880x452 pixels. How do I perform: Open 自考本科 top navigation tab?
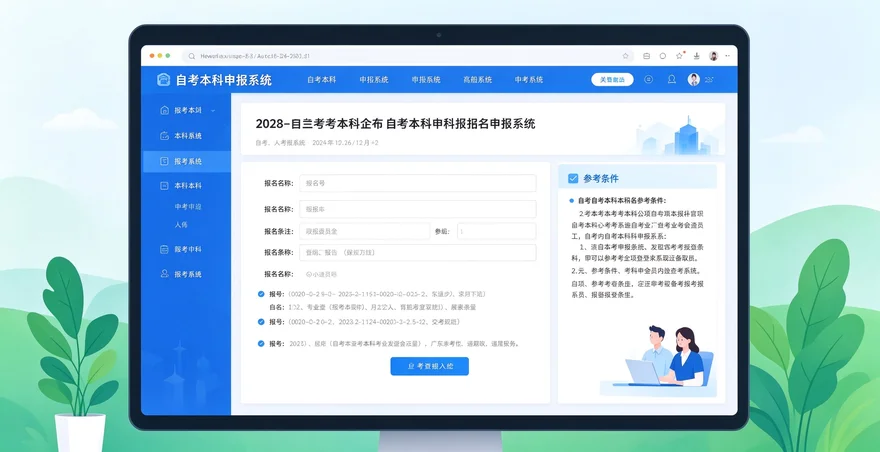click(x=322, y=80)
